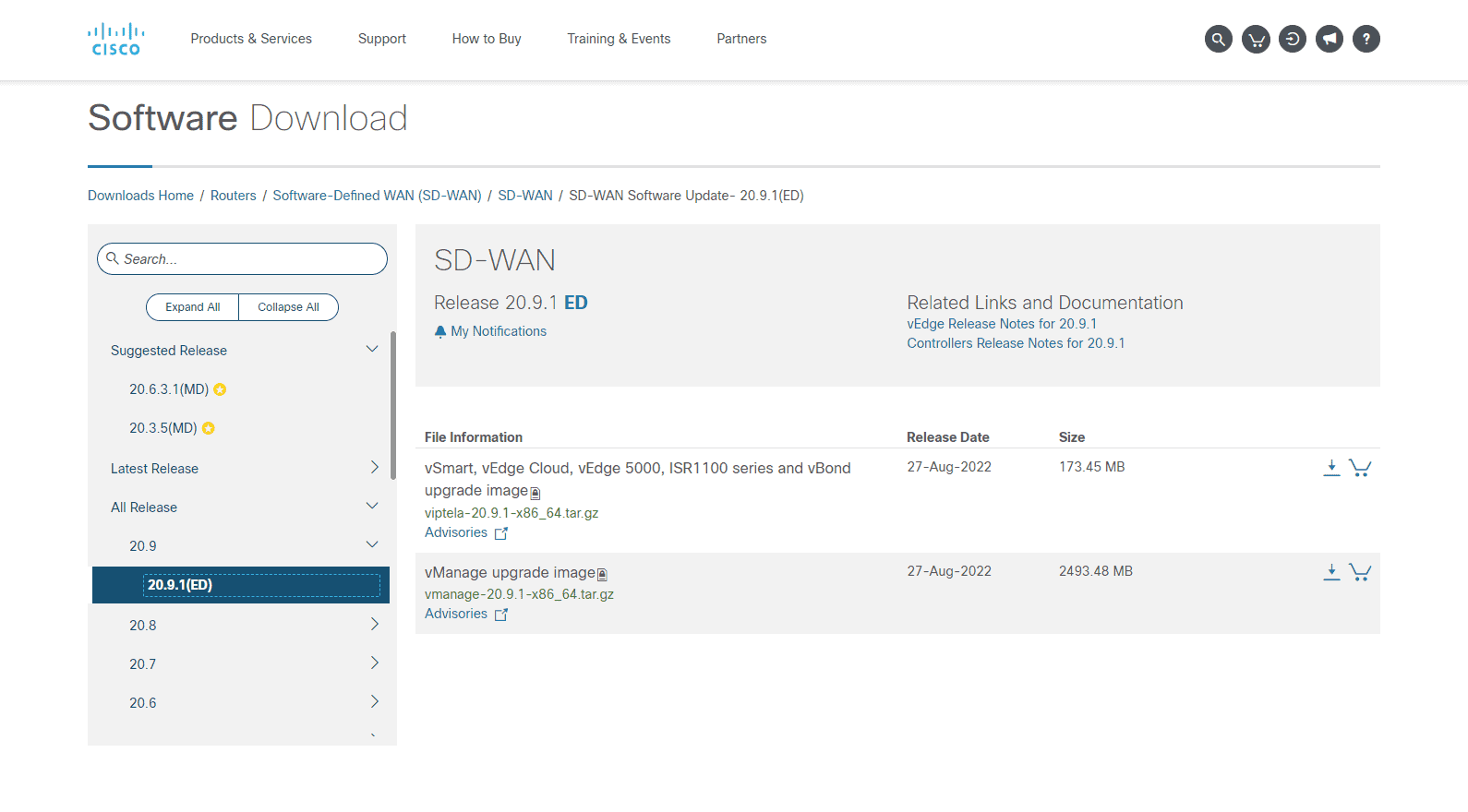This screenshot has width=1468, height=812.
Task: Expand the 20.7 release group
Action: [374, 663]
